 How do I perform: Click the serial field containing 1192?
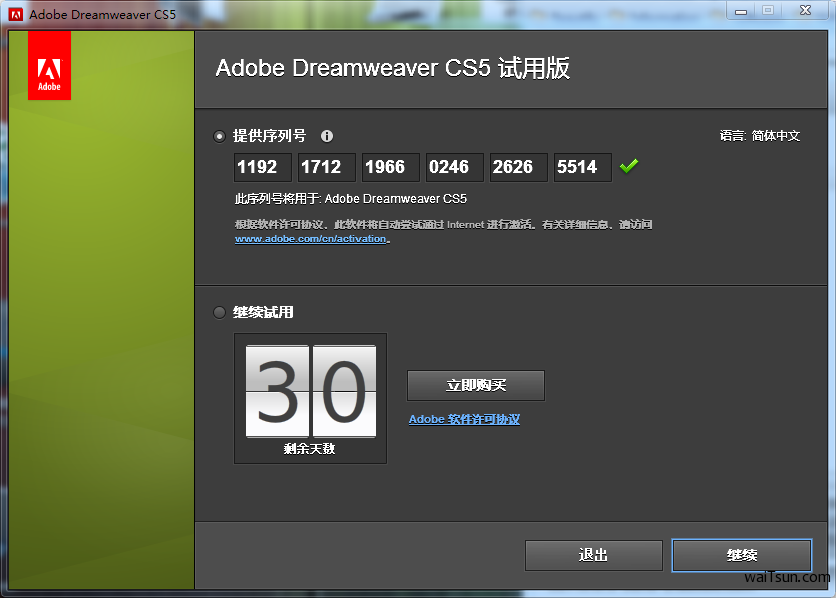pyautogui.click(x=263, y=167)
